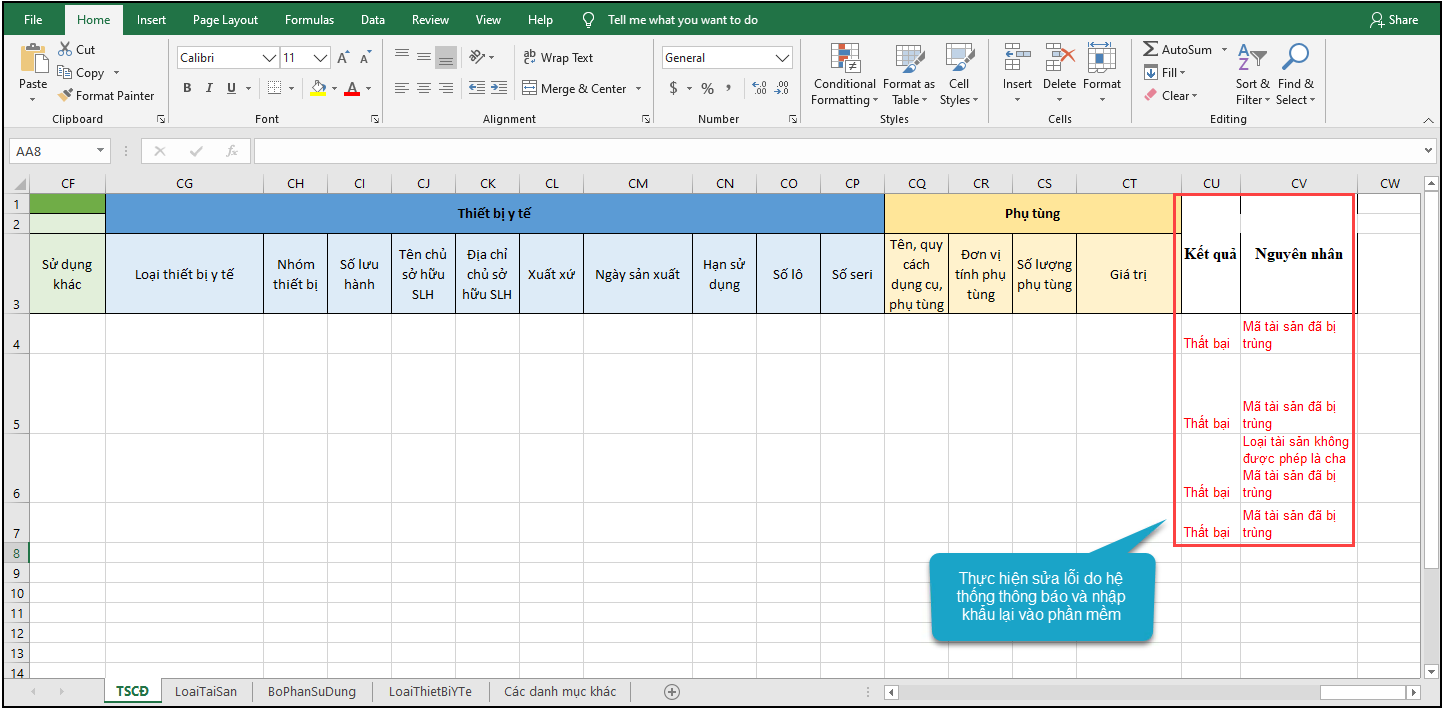Screen dimensions: 1443x709
Task: Toggle Bold formatting
Action: pos(187,88)
